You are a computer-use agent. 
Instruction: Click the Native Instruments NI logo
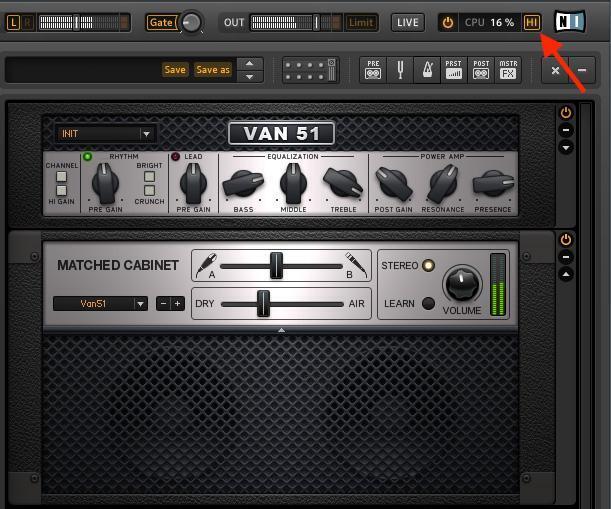[570, 22]
